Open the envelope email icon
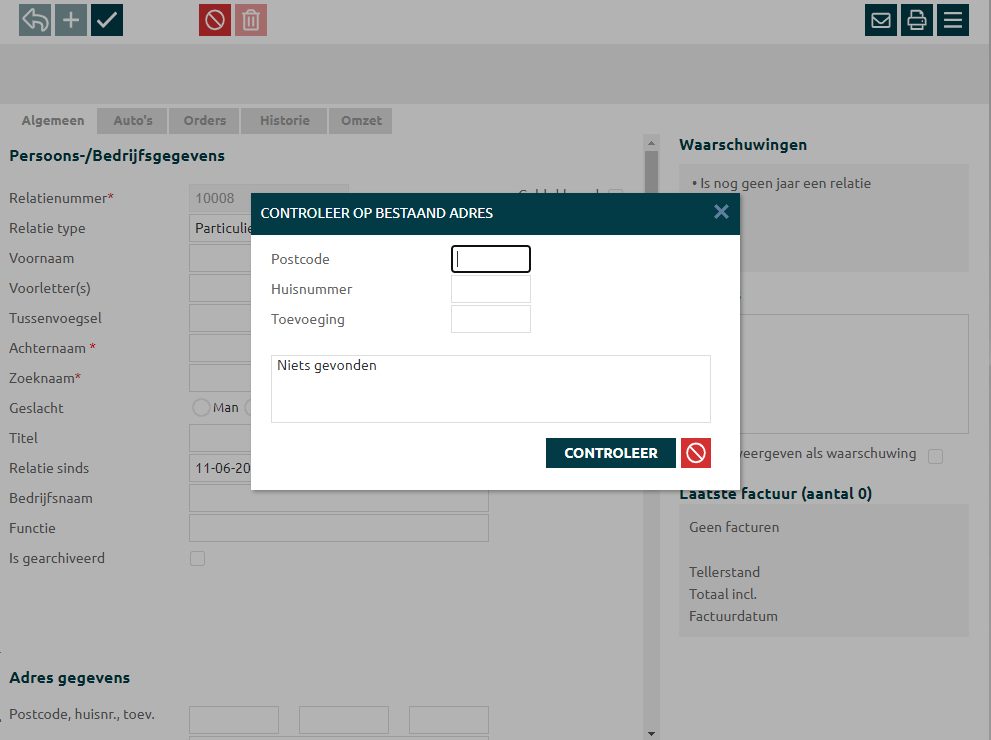 881,20
